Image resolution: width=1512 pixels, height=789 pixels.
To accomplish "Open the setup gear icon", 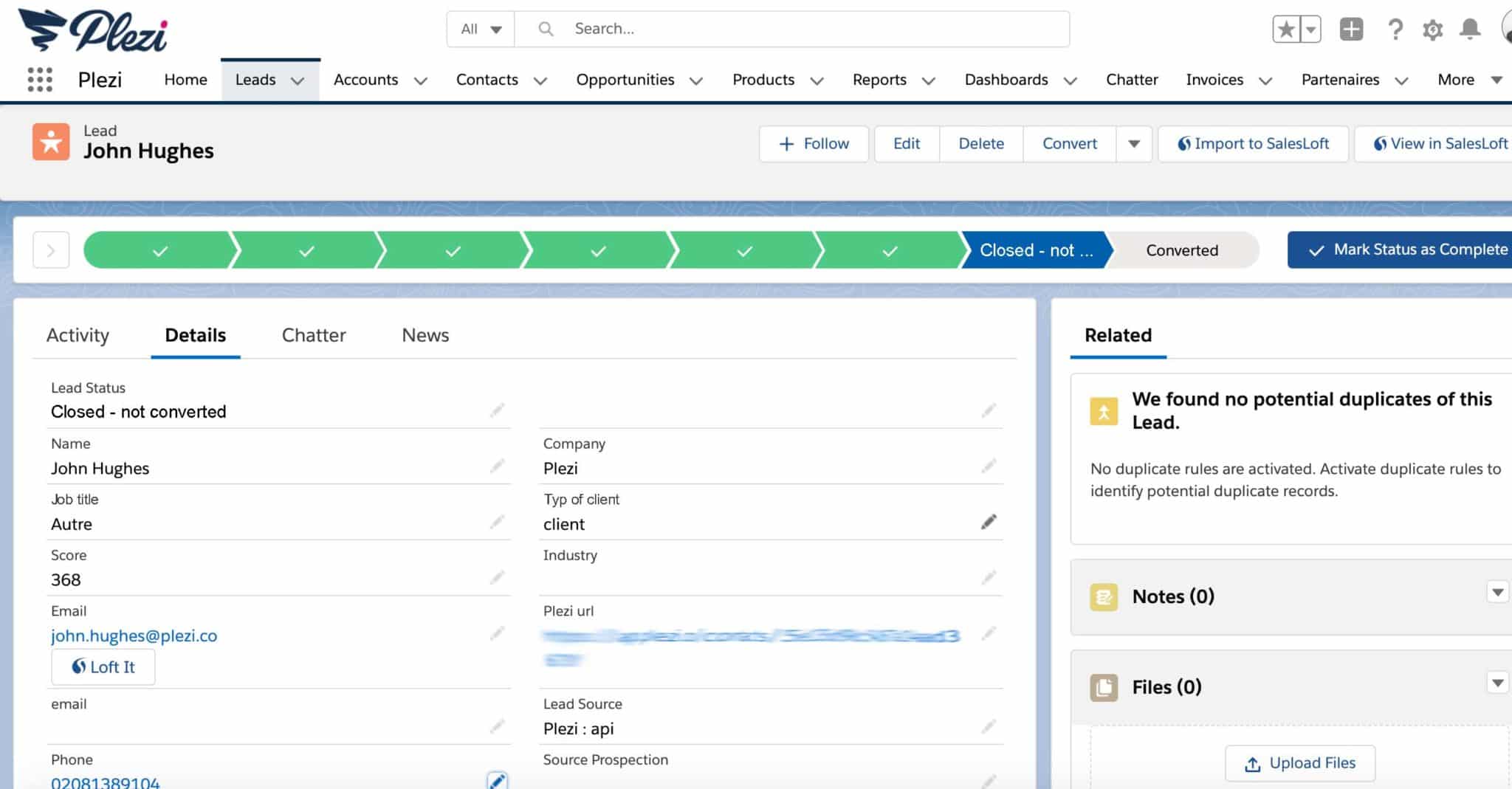I will click(x=1432, y=30).
